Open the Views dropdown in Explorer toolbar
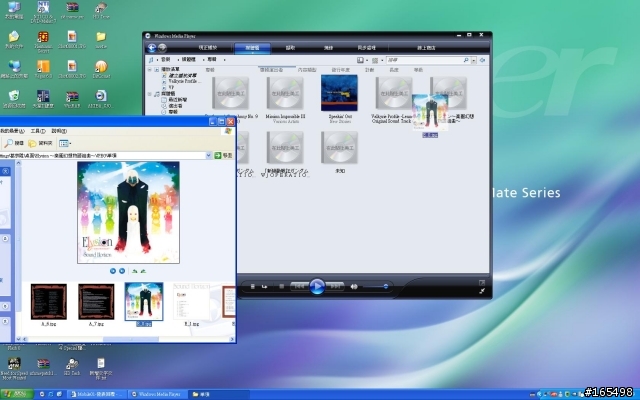640x400 pixels. (x=65, y=143)
